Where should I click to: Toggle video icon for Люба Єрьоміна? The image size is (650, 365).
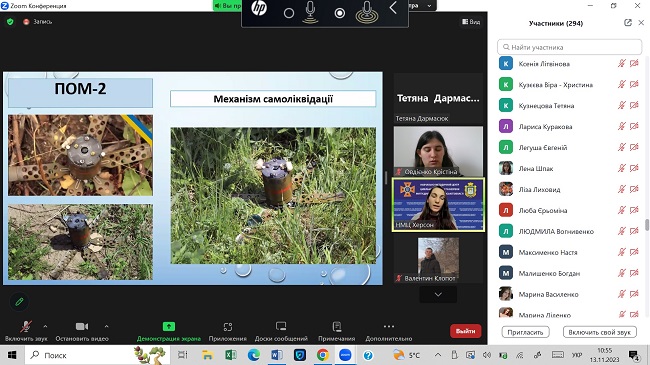(634, 210)
